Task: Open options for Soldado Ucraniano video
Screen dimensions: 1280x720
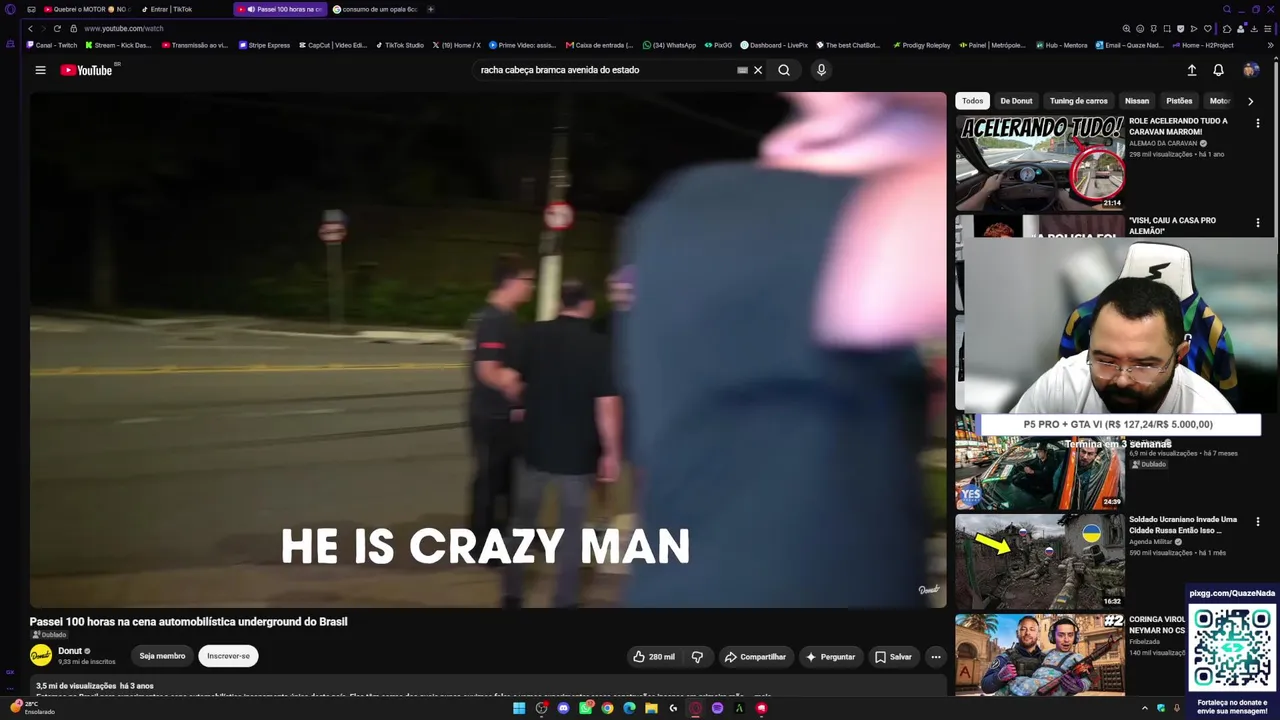Action: coord(1258,522)
